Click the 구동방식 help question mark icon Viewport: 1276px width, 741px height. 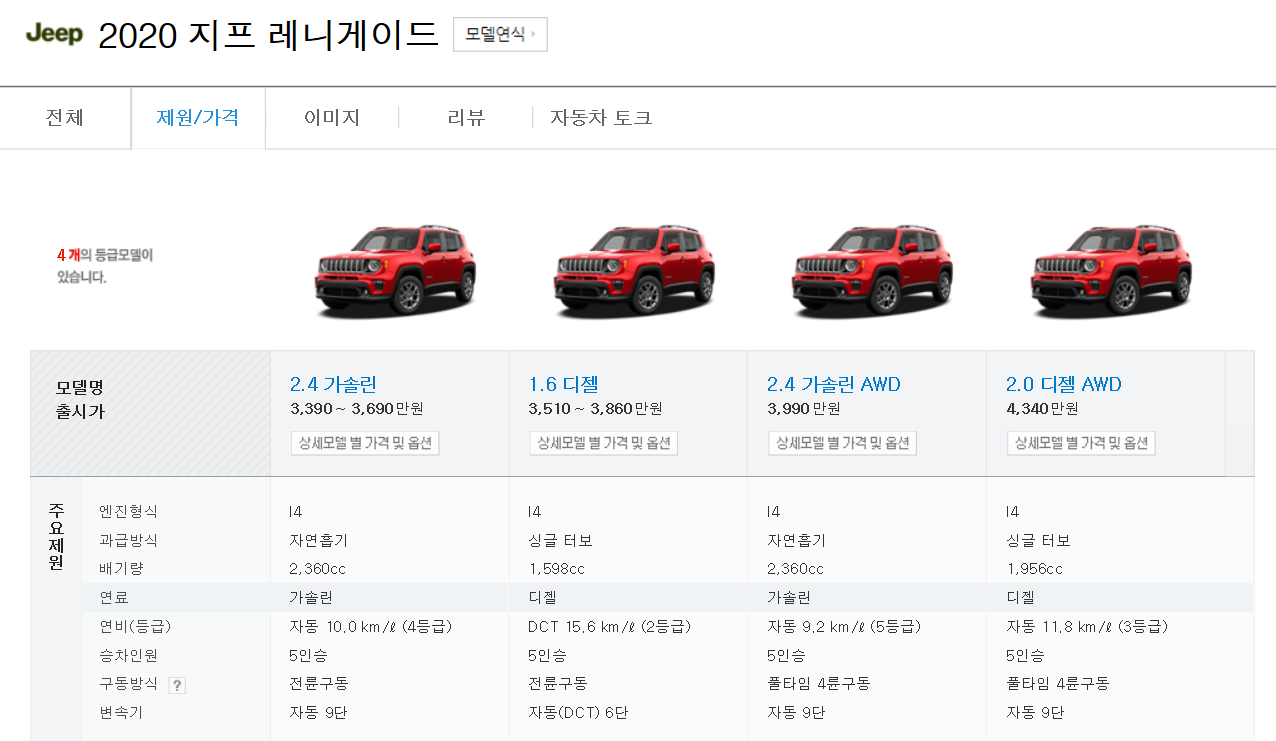coord(177,685)
